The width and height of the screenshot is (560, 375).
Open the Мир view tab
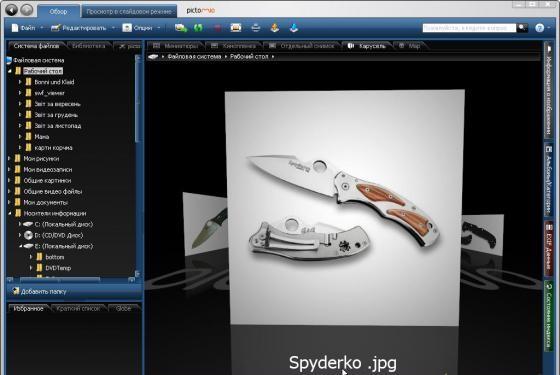click(x=410, y=46)
